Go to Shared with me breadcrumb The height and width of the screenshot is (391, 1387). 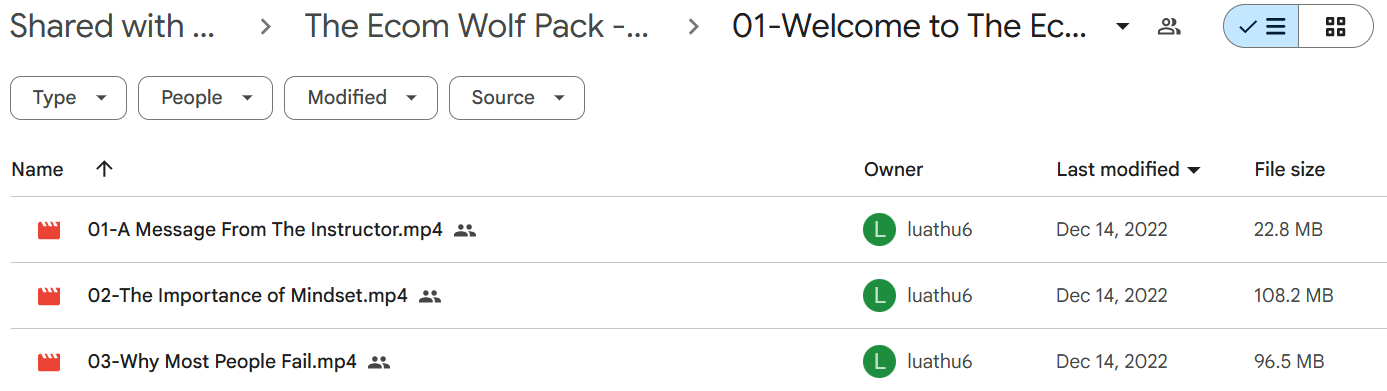point(112,27)
